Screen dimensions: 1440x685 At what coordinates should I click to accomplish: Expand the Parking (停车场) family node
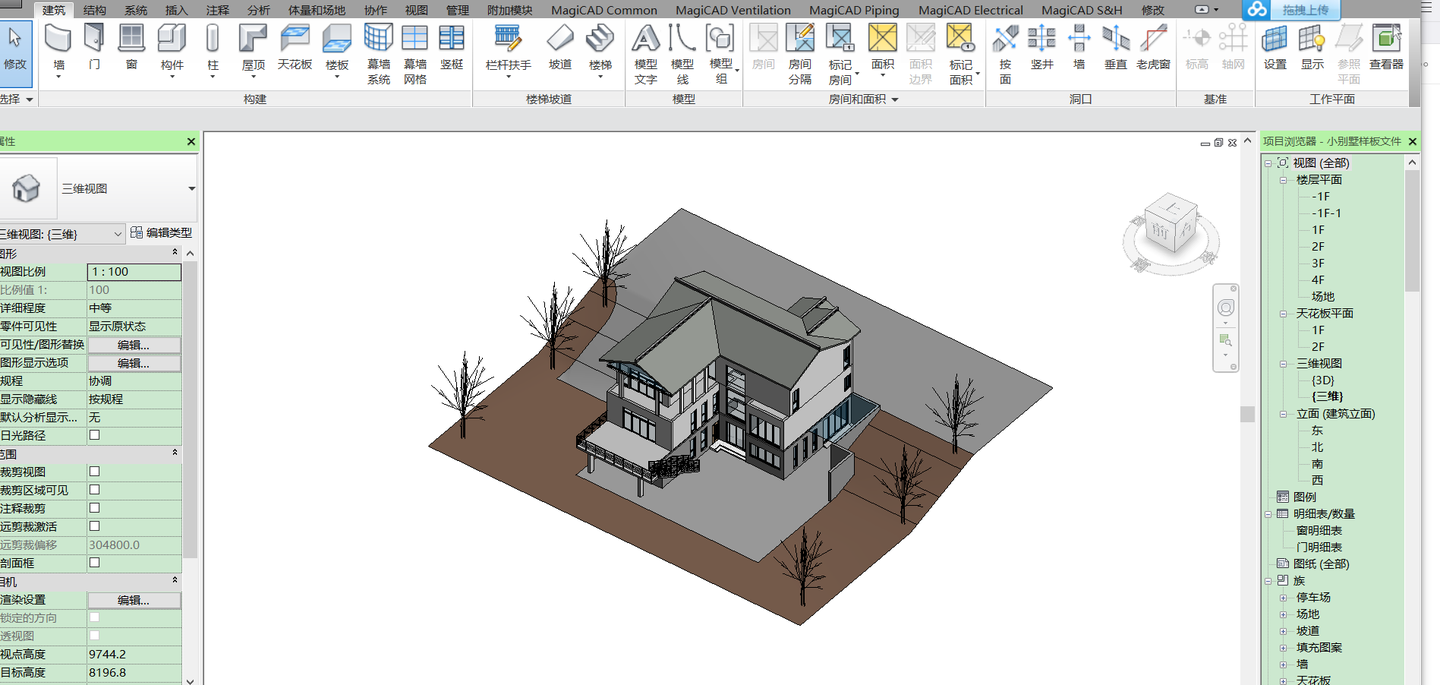[x=1284, y=598]
